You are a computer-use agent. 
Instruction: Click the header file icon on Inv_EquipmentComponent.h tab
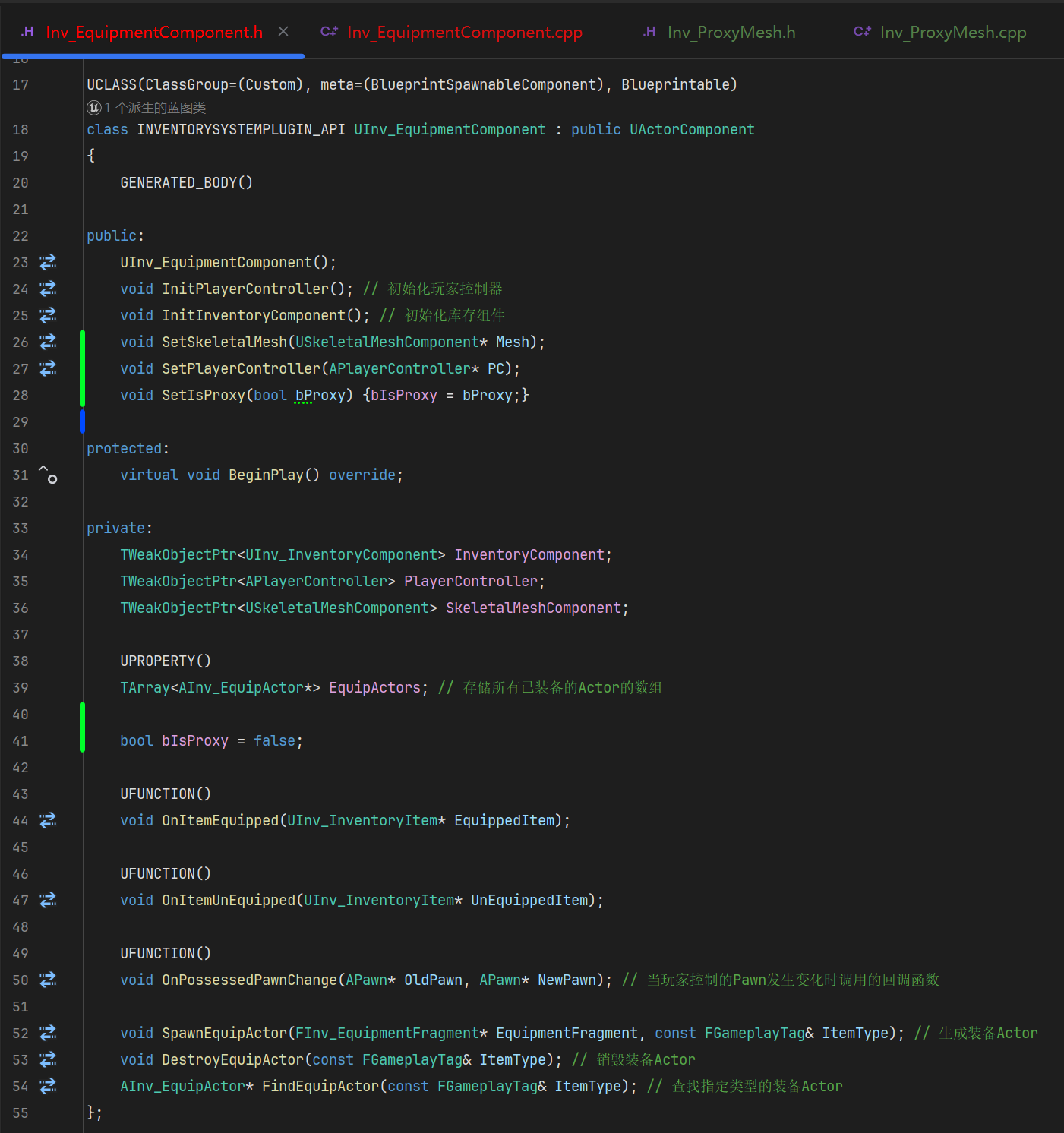(x=27, y=31)
